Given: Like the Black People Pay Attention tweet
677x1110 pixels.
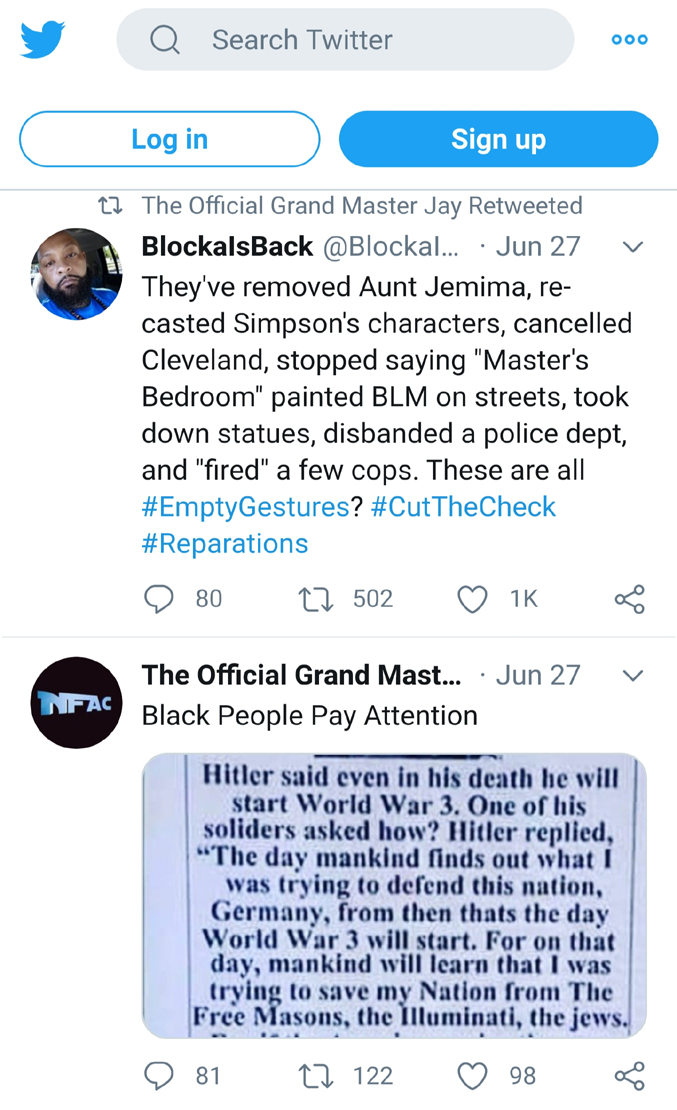Looking at the screenshot, I should pos(472,1075).
